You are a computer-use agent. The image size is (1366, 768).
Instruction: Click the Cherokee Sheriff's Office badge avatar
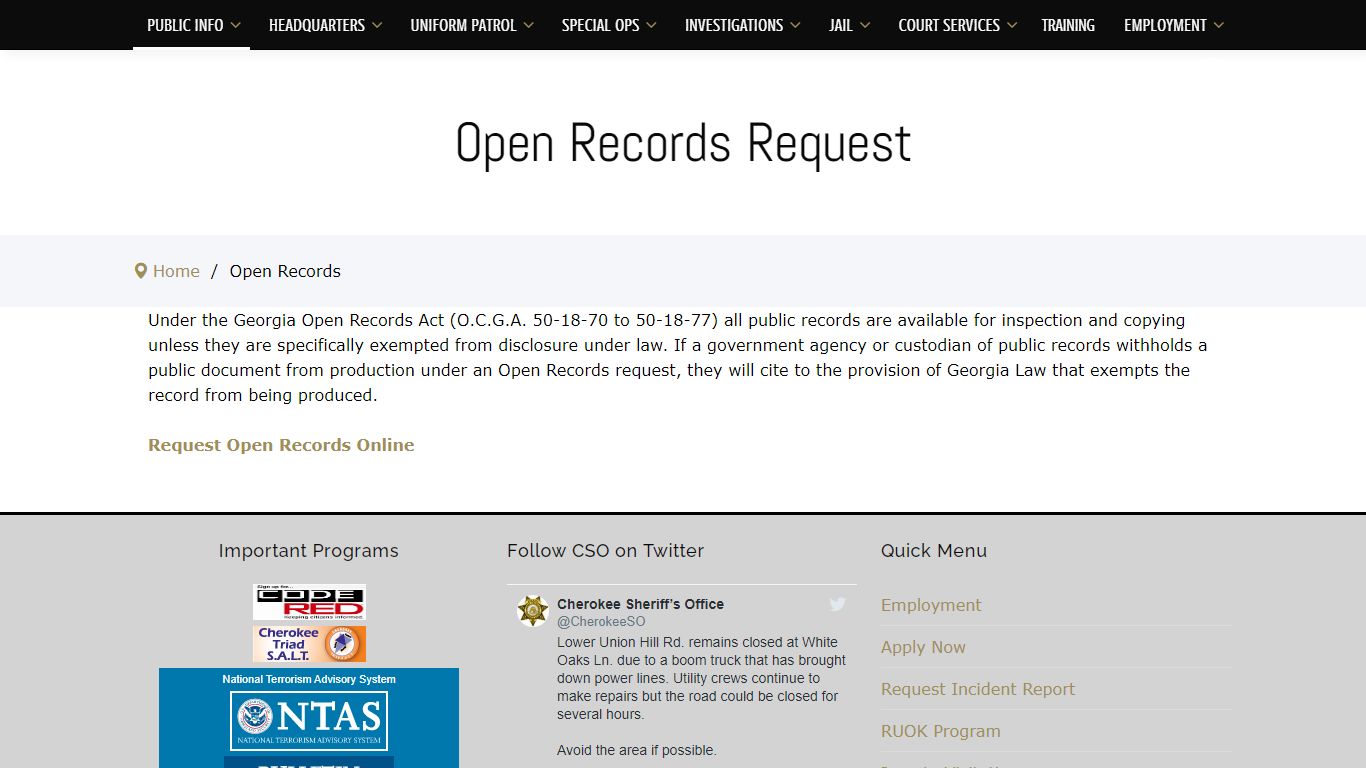(x=533, y=611)
